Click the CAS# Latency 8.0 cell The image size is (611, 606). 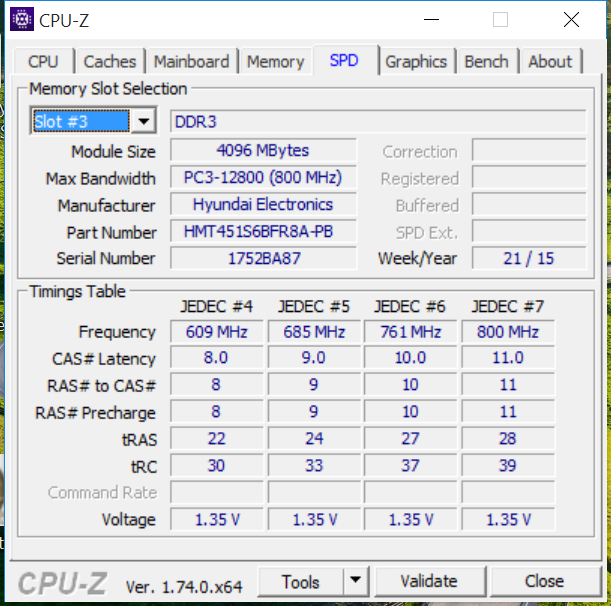(x=217, y=358)
